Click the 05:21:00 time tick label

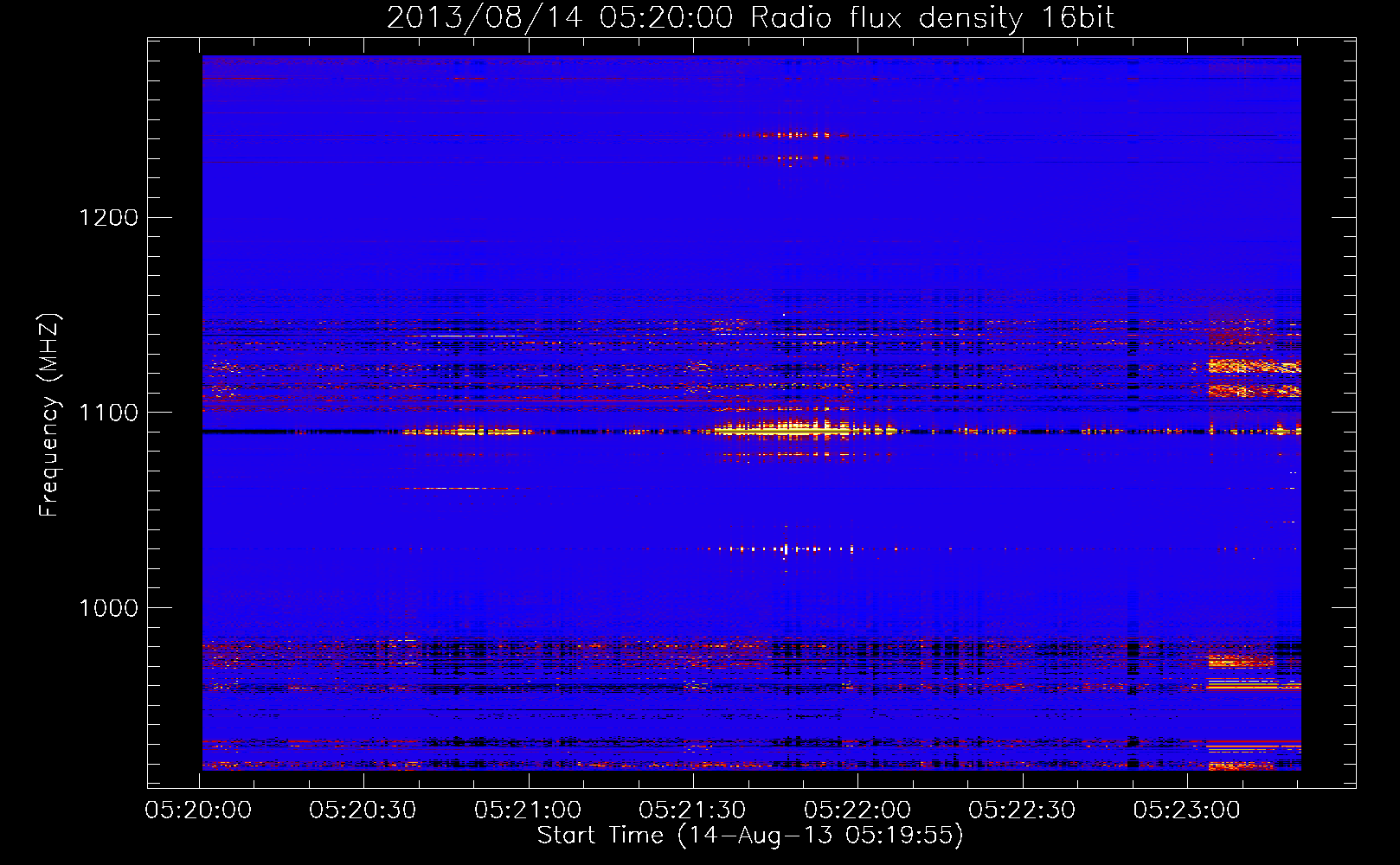528,811
